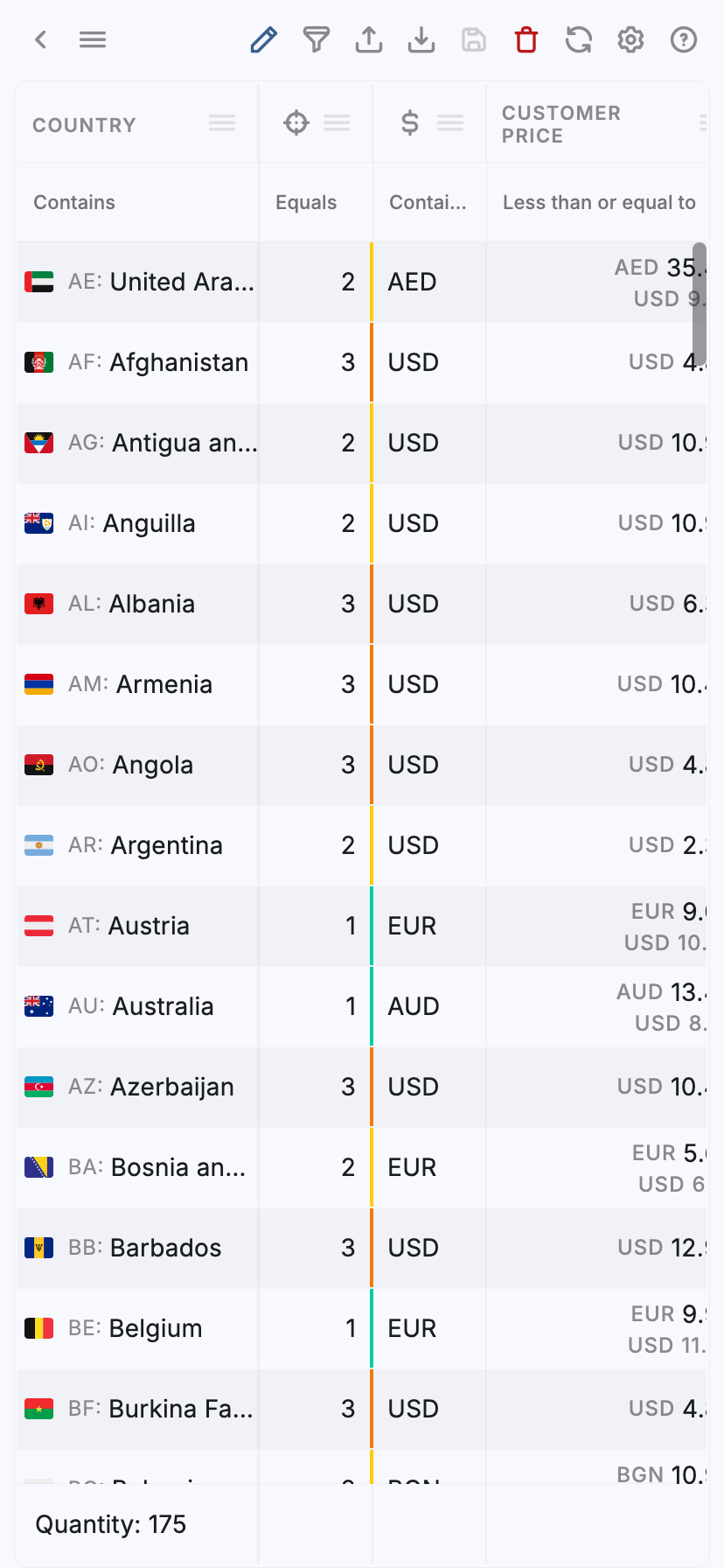This screenshot has width=724, height=1568.
Task: Click the refresh icon
Action: 579,39
